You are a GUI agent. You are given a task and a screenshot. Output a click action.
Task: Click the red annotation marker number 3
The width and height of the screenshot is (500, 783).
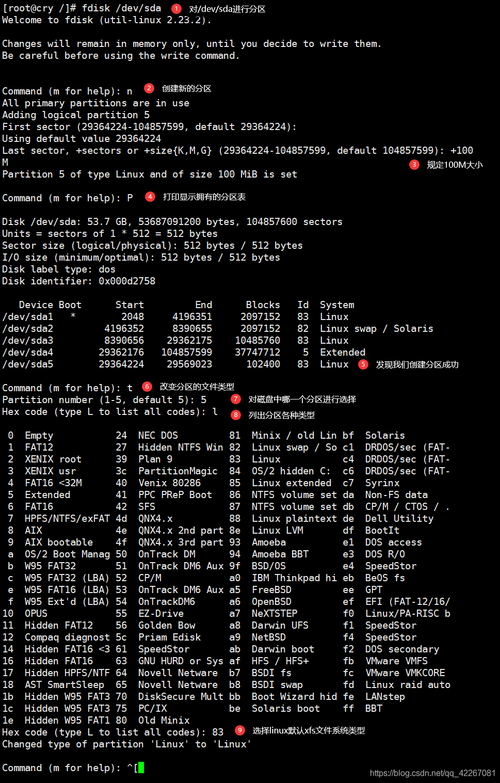(x=414, y=164)
